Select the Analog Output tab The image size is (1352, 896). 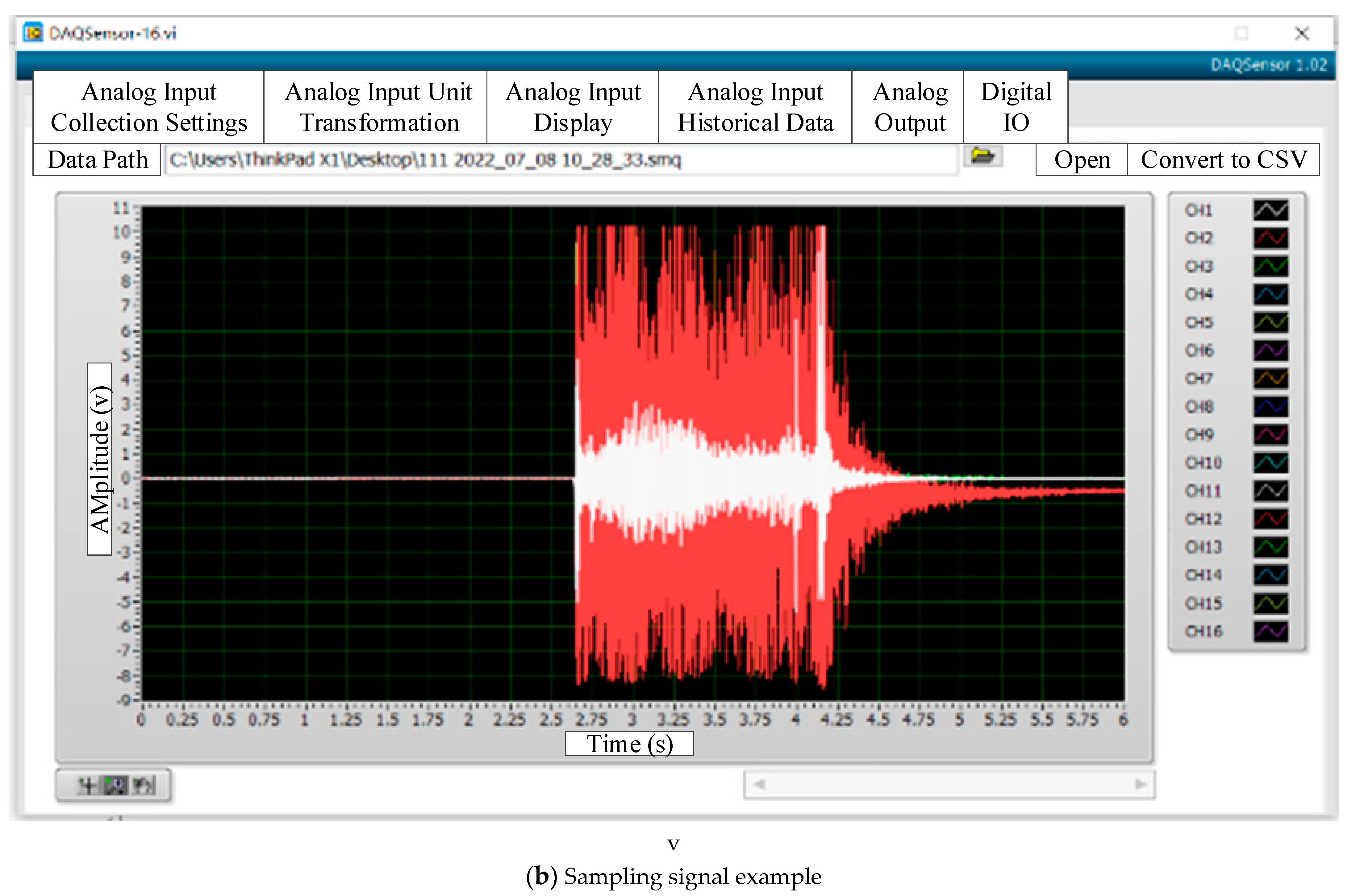coord(910,107)
